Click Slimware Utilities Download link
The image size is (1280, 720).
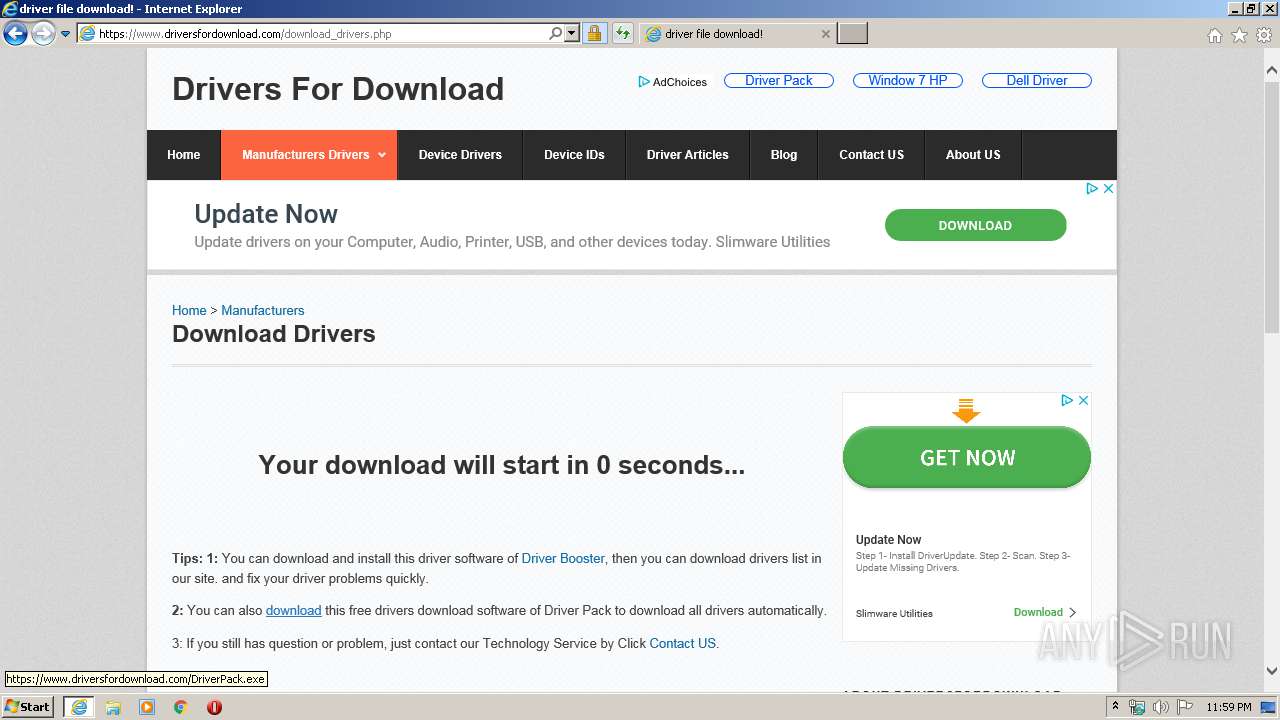[x=1038, y=612]
